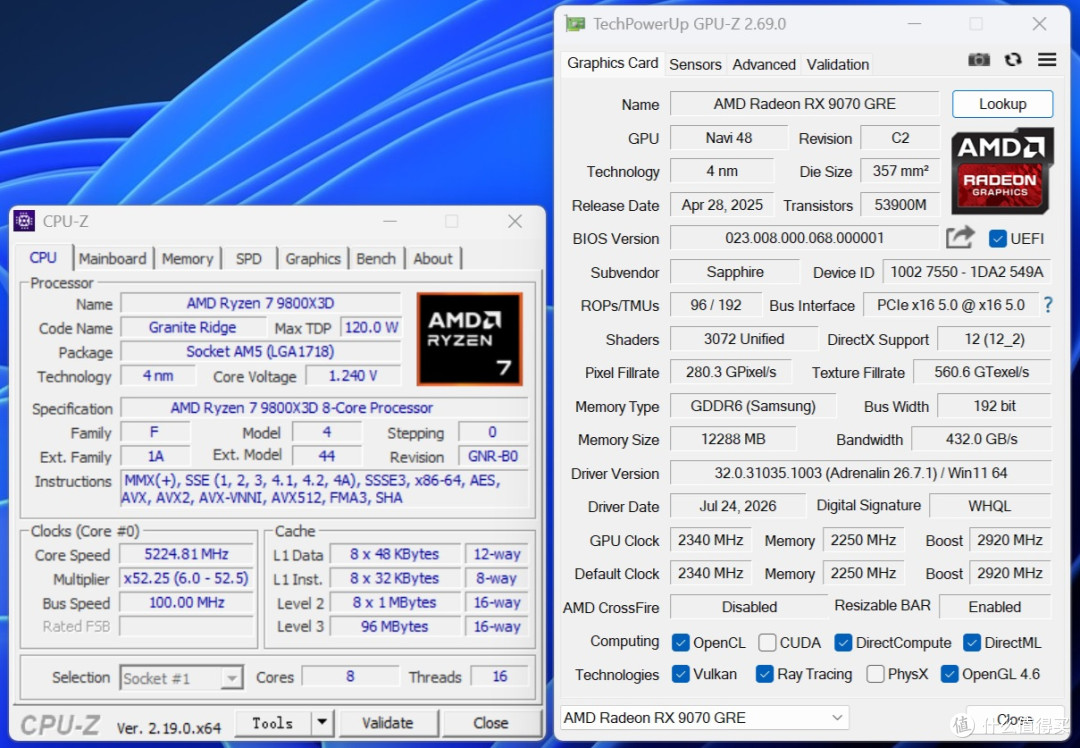Click the Memory Size value 12288 MB
Viewport: 1080px width, 748px height.
(x=733, y=439)
